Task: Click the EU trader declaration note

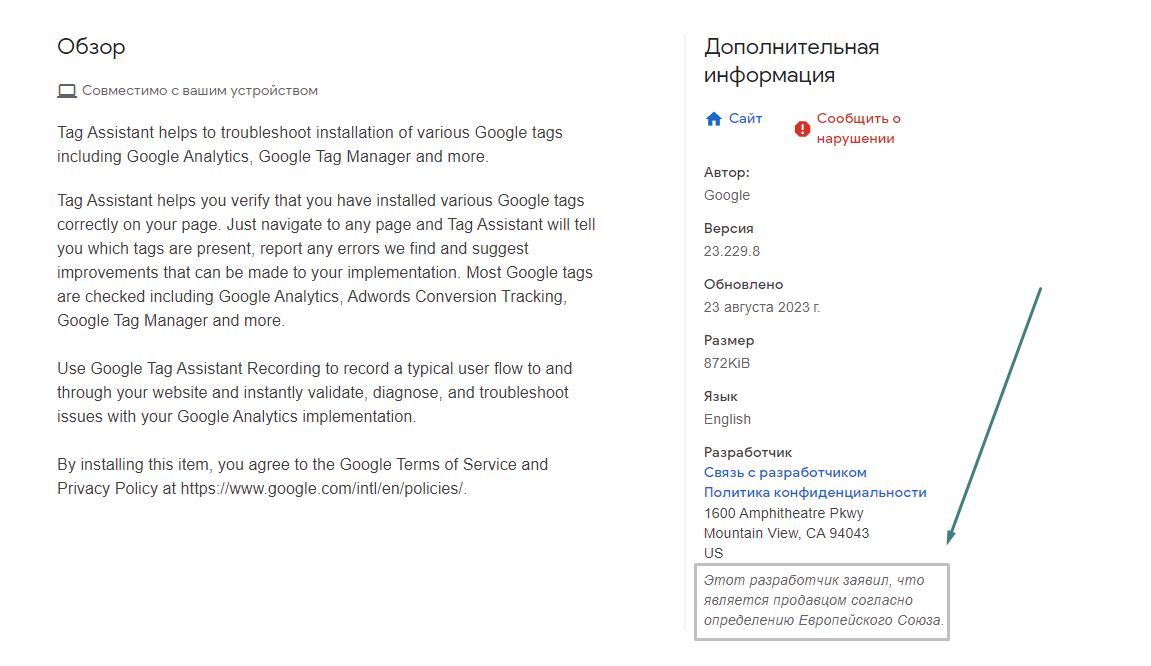Action: coord(822,600)
